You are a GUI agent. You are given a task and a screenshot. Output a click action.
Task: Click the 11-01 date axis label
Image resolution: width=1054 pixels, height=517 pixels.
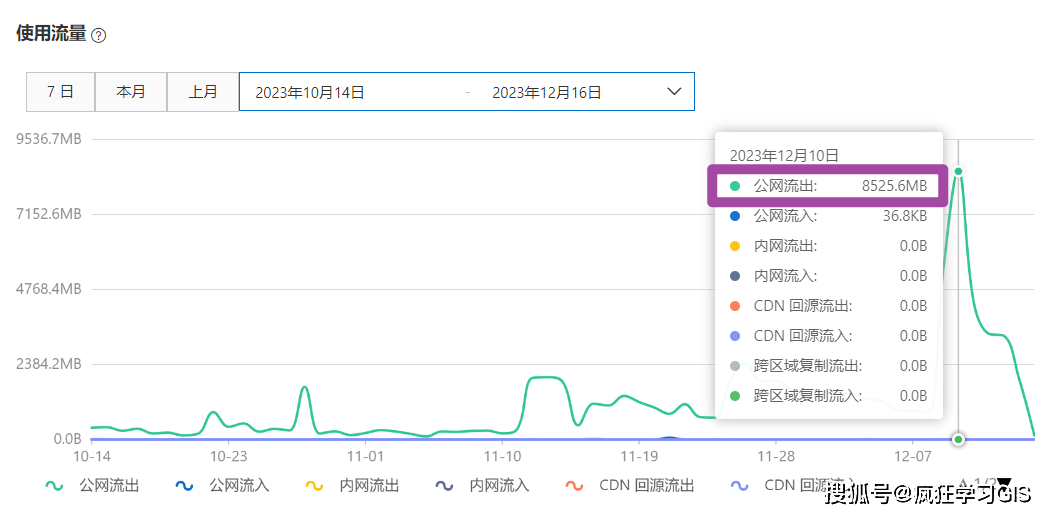[365, 456]
